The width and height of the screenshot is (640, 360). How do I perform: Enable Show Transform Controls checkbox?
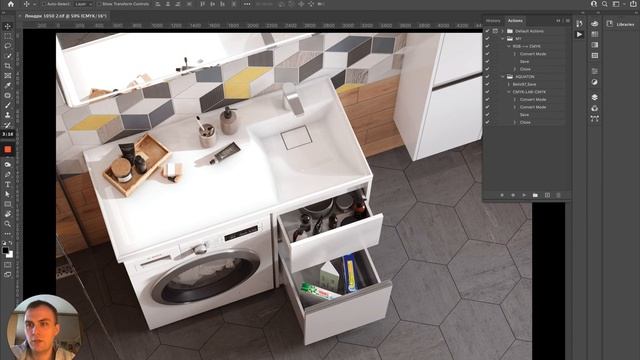99,4
